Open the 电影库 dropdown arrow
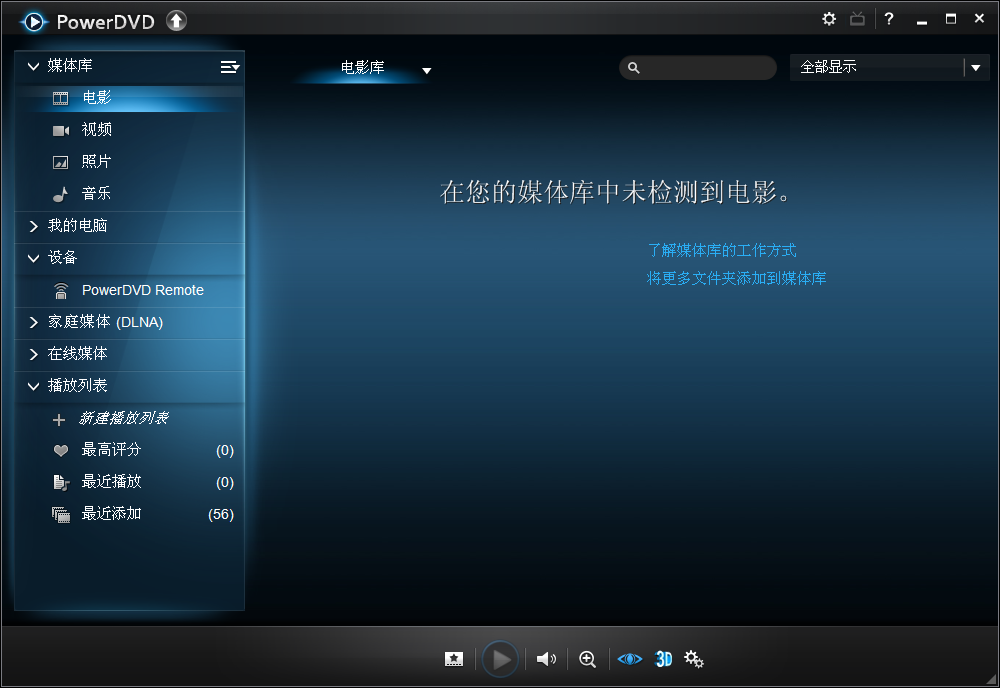 427,70
